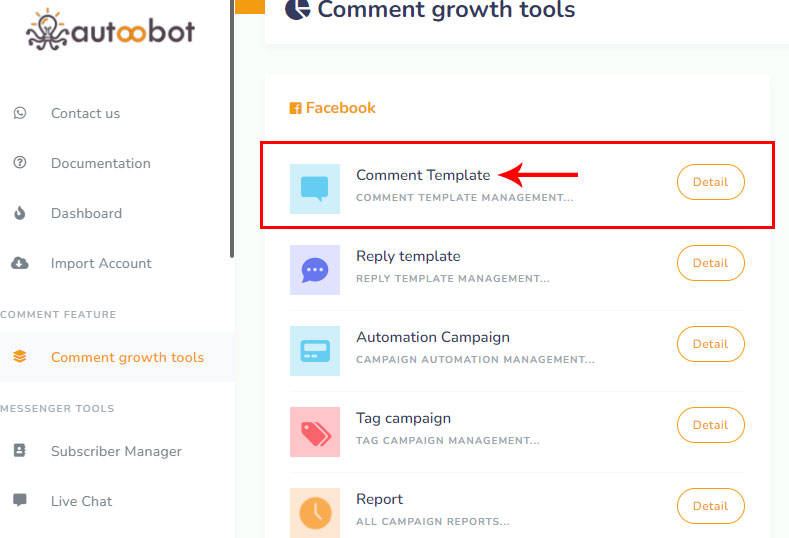Screen dimensions: 789x538
Task: Click the Subscriber Manager contact icon
Action: coord(20,451)
